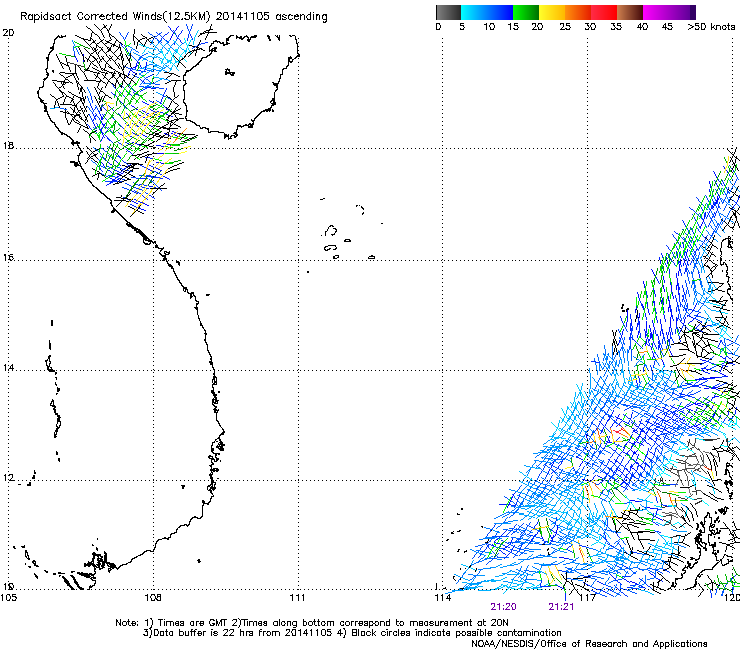Click the 'Times are GMT' note line
Image resolution: width=740 pixels, height=650 pixels.
[311, 623]
